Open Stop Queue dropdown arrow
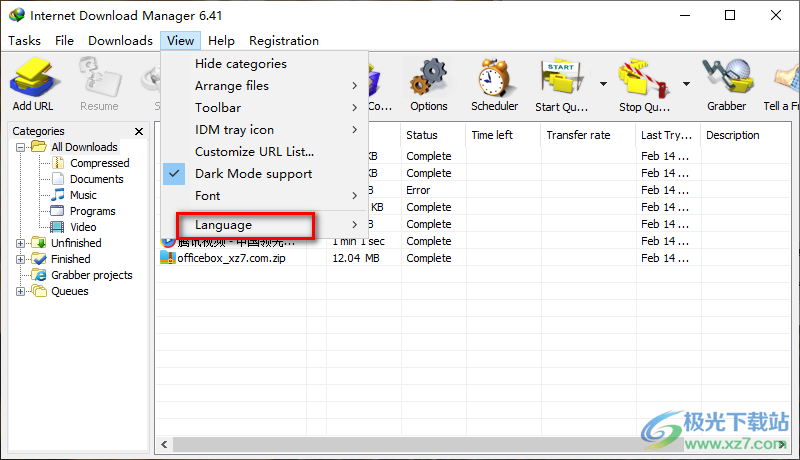800x460 pixels. click(686, 84)
